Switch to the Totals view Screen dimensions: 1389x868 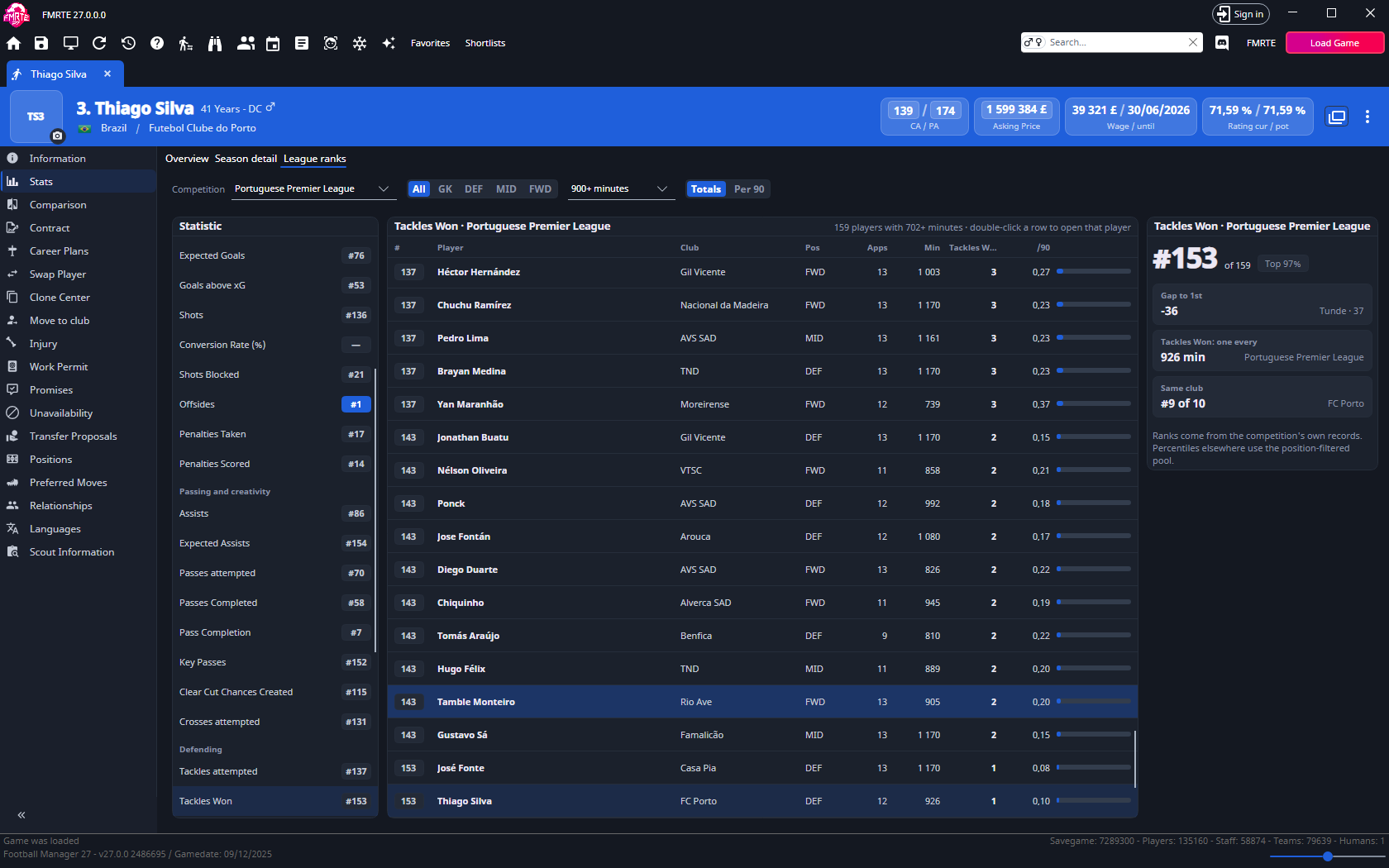coord(706,189)
